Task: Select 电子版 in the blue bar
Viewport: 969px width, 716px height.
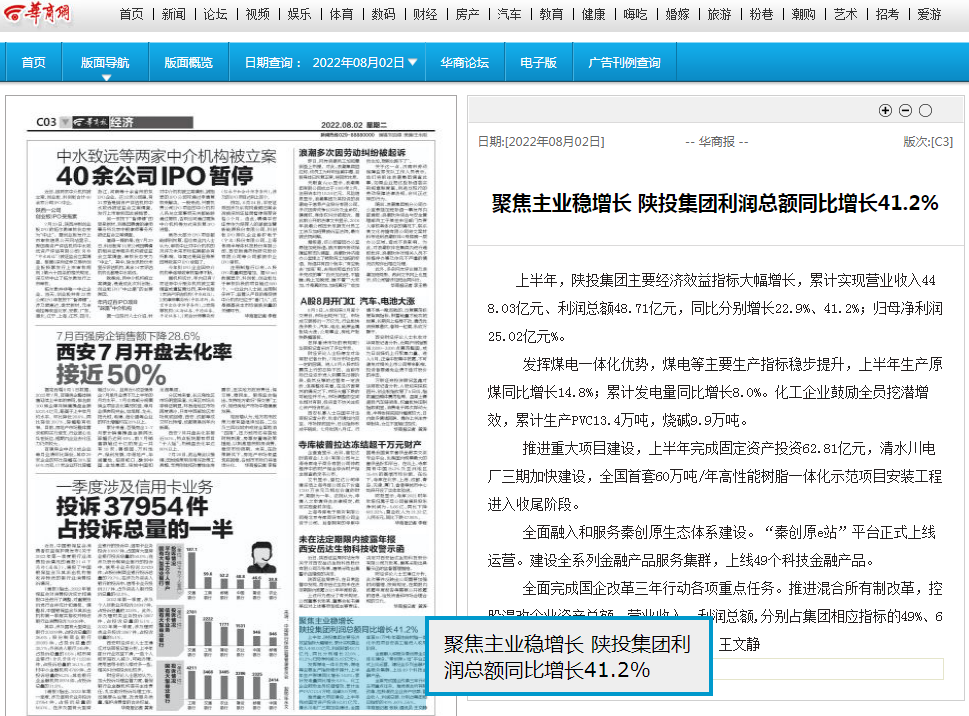Action: coord(537,62)
